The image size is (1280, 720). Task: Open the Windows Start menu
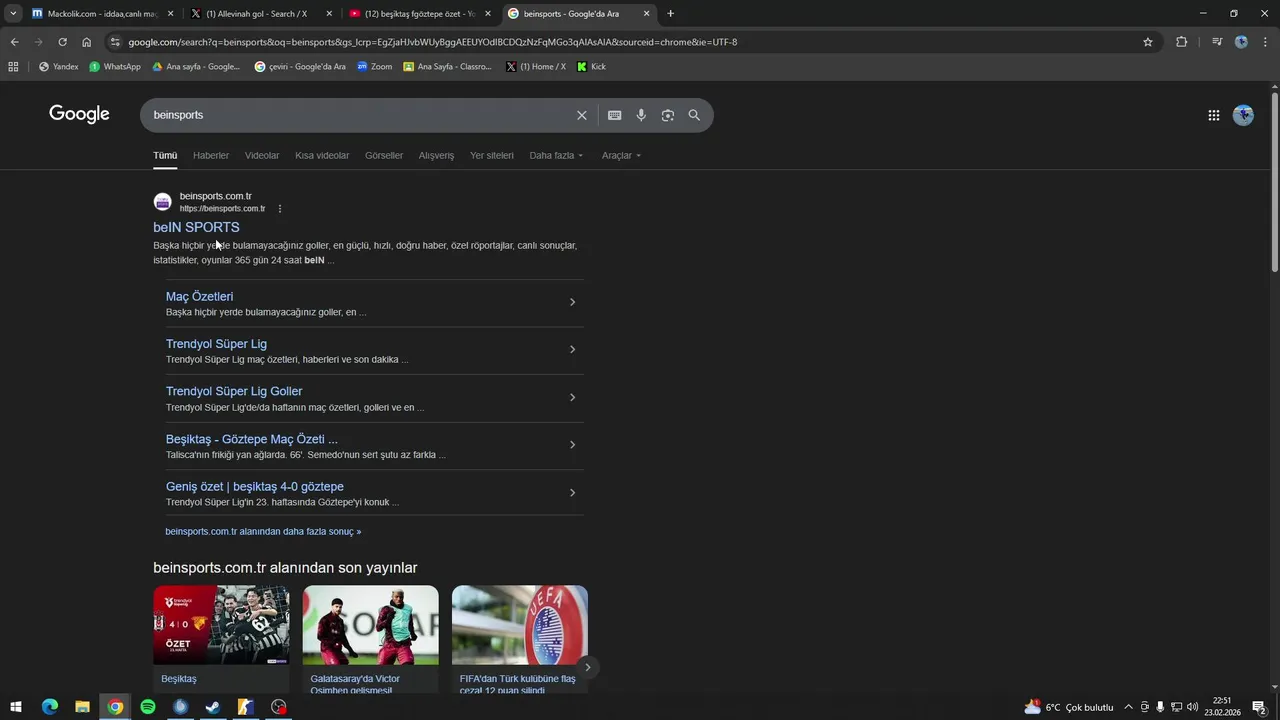pos(16,707)
